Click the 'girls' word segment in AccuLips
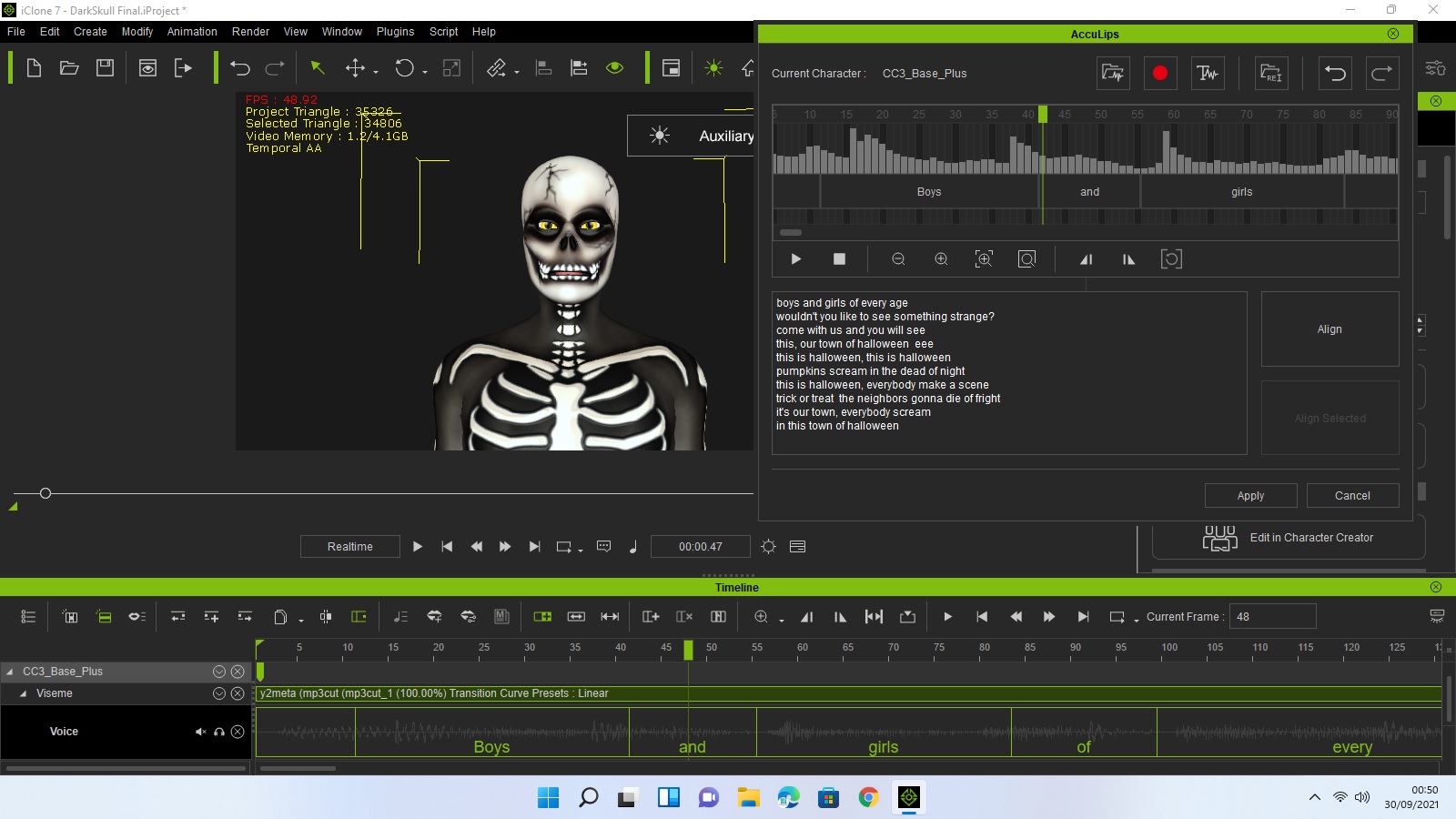Viewport: 1456px width, 819px height. [x=1241, y=192]
